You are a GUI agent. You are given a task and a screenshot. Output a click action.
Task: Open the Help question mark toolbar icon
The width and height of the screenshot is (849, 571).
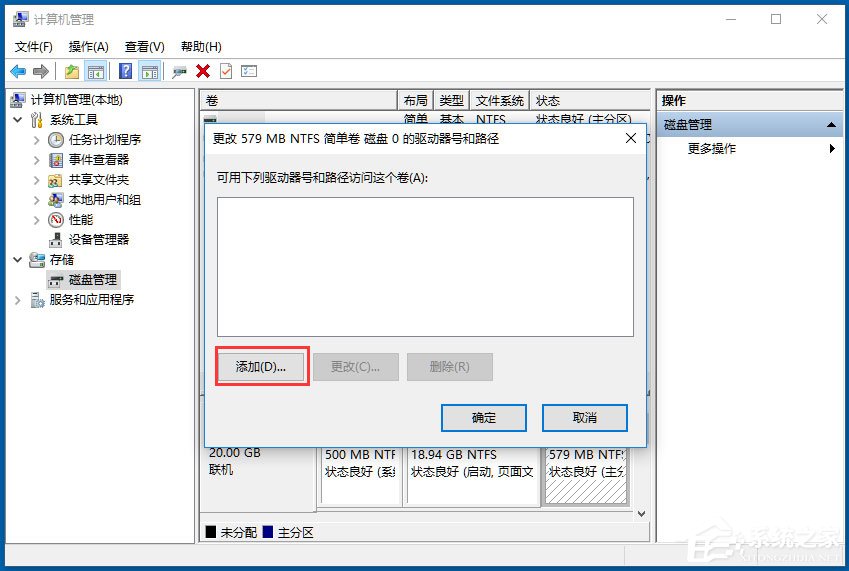[125, 71]
